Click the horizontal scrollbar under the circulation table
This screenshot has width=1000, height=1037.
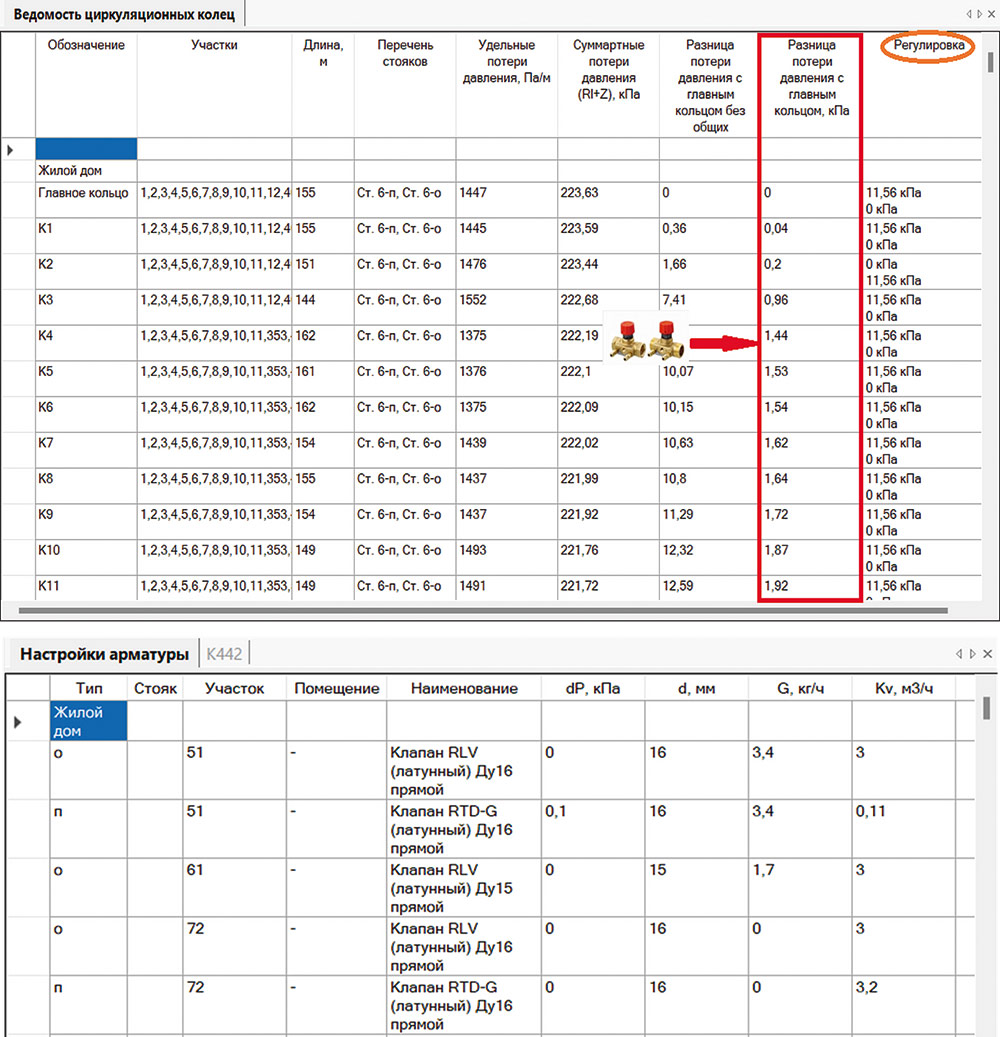(x=480, y=607)
